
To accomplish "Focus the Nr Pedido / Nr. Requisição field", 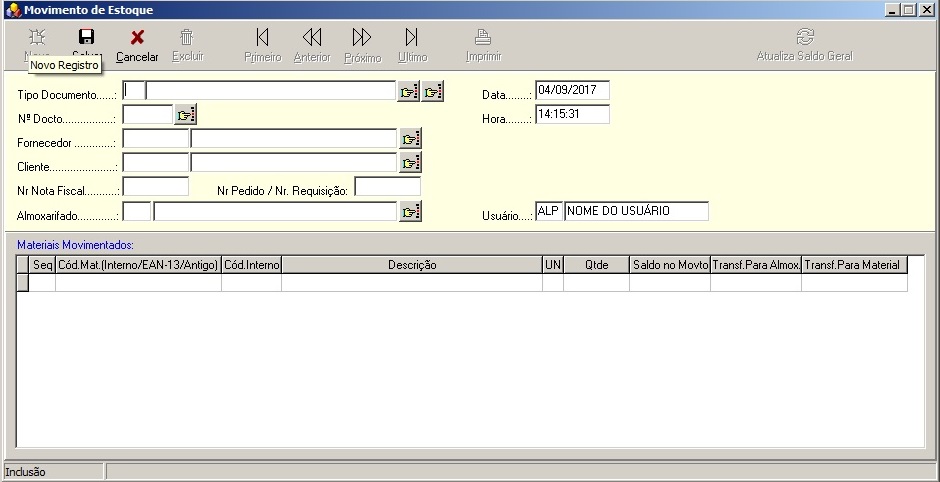I will (387, 186).
